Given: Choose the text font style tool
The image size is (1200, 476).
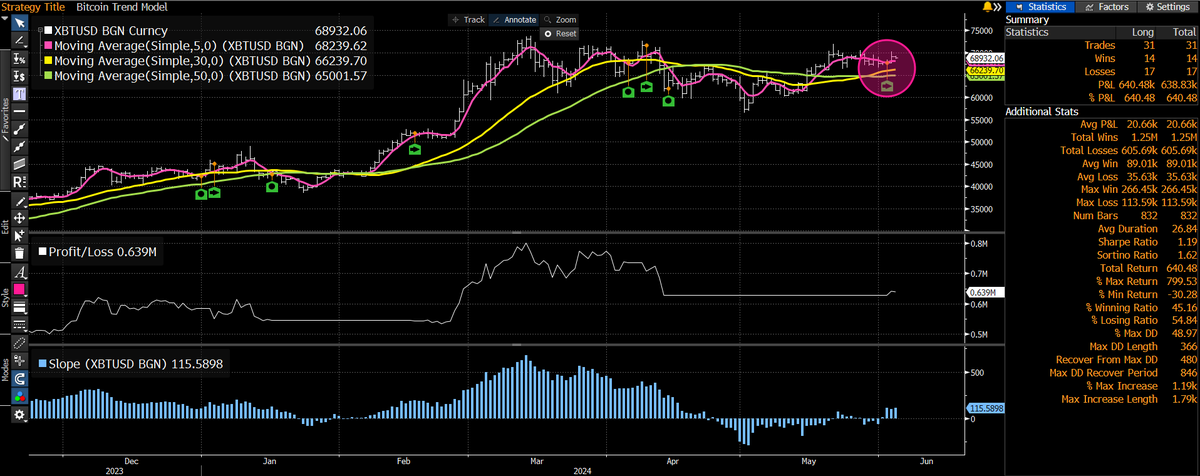Looking at the screenshot, I should click(18, 271).
